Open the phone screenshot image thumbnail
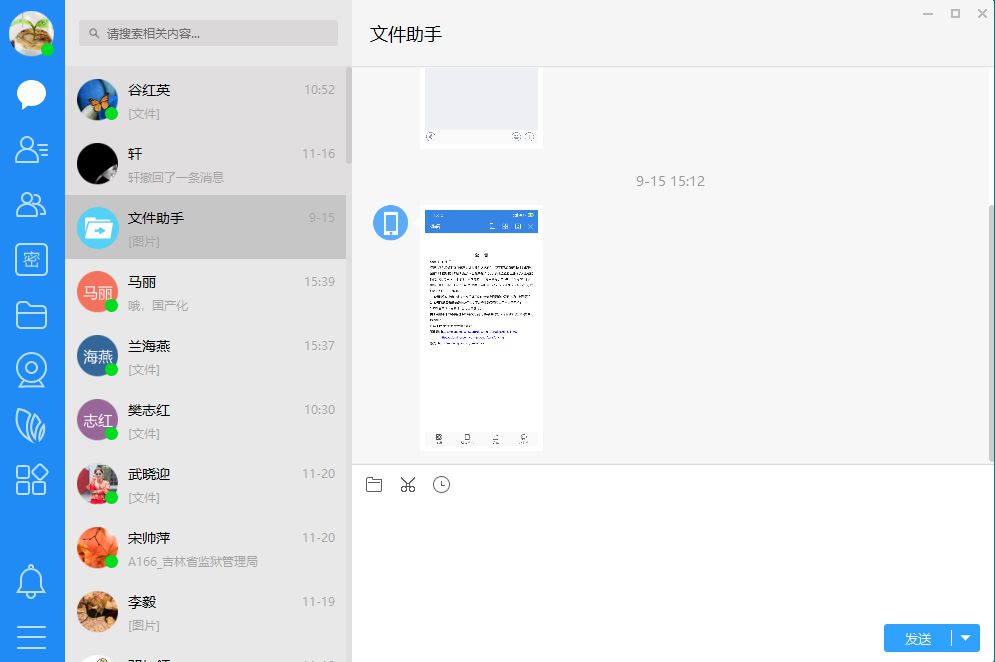 tap(481, 328)
